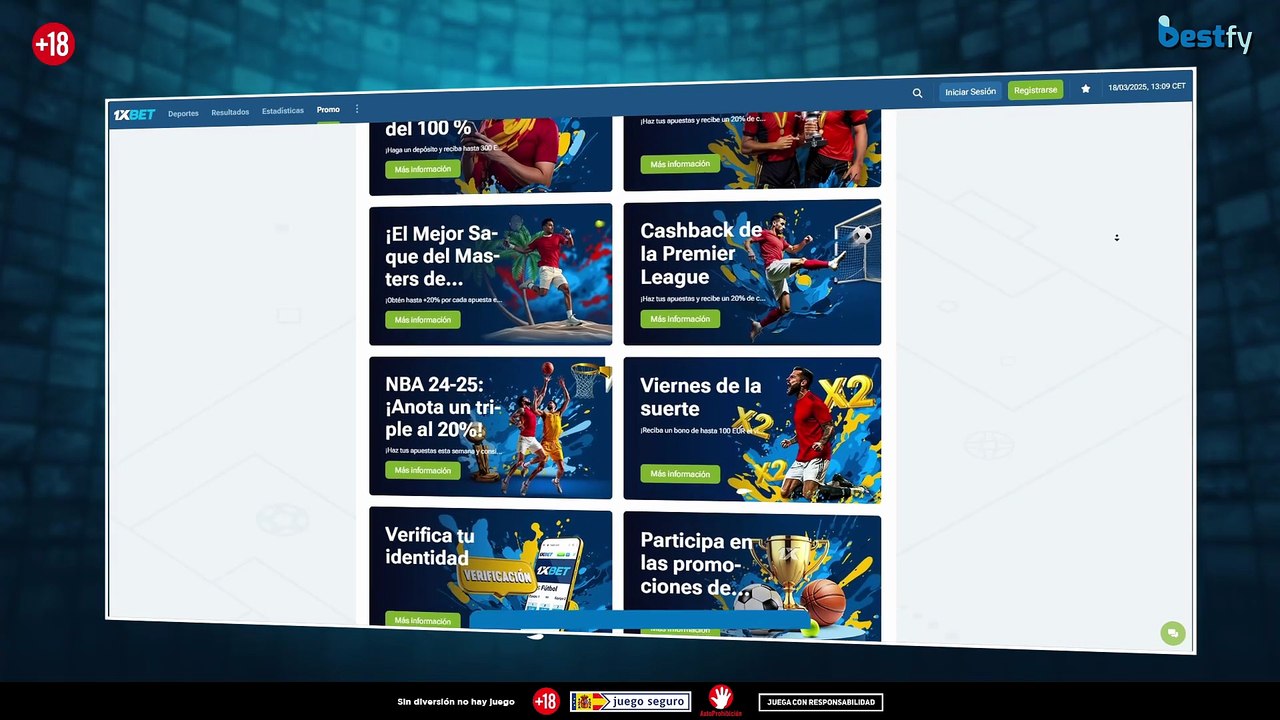This screenshot has width=1280, height=720.
Task: Click Más información on Verifica tu identidad
Action: (423, 620)
